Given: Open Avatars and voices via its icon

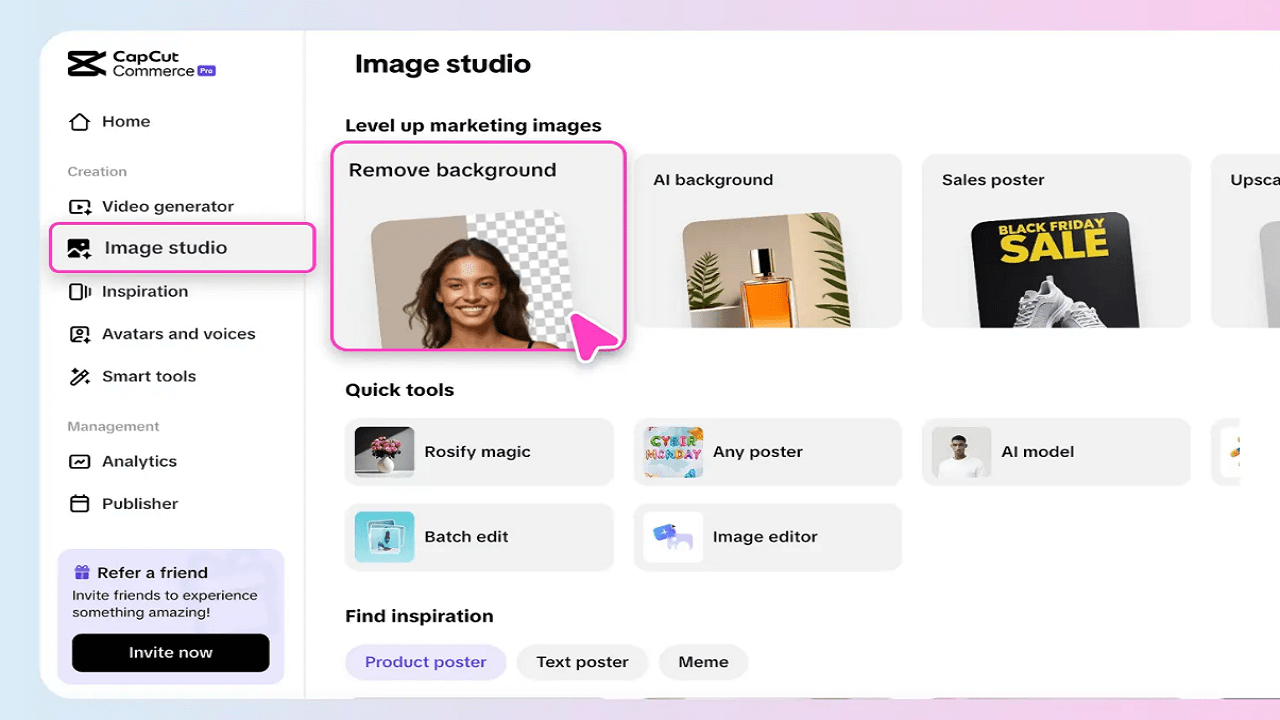Looking at the screenshot, I should (79, 333).
